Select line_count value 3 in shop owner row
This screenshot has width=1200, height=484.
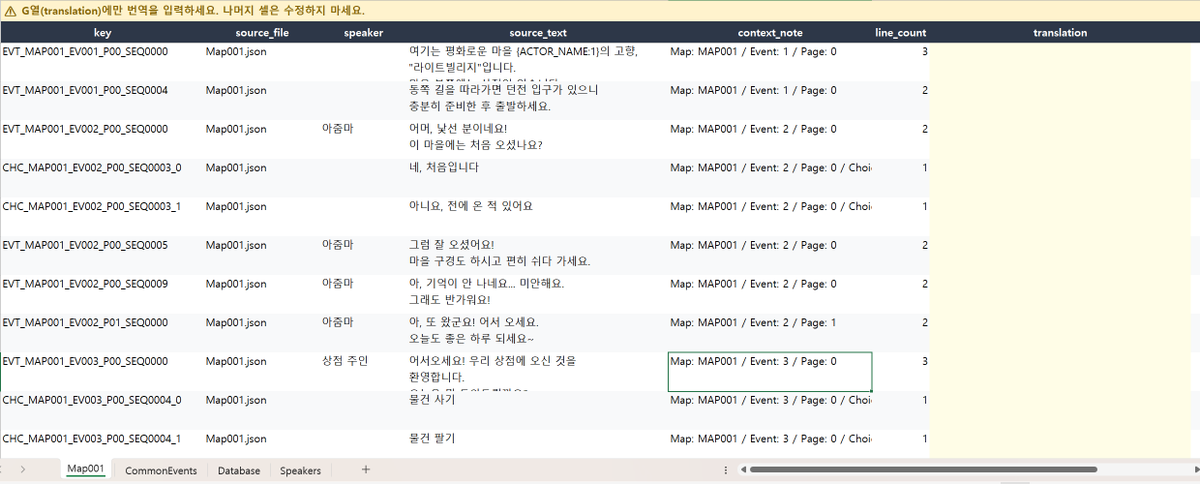click(x=900, y=372)
